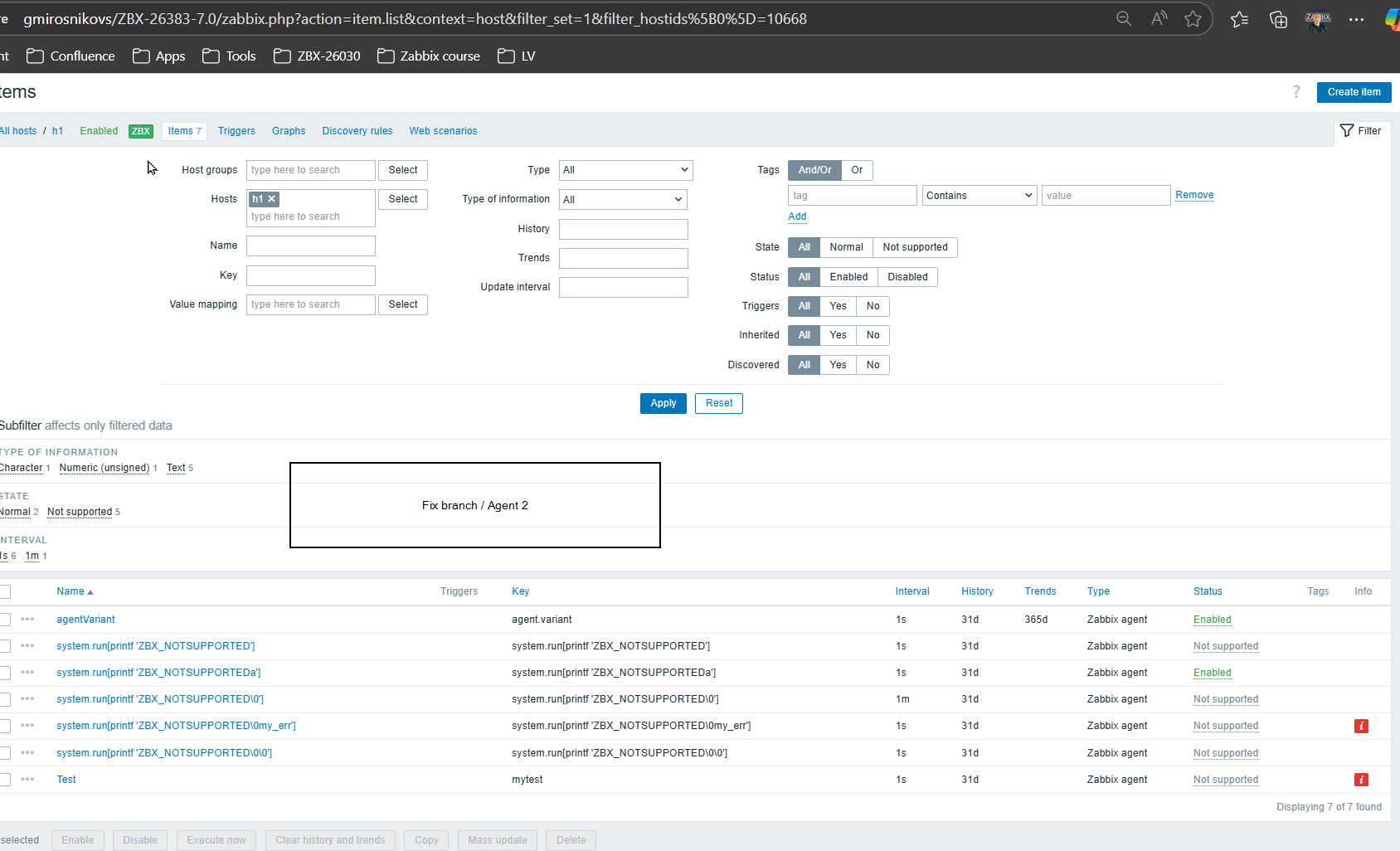This screenshot has height=851, width=1400.
Task: Remove the h1 host tag with X
Action: point(271,199)
